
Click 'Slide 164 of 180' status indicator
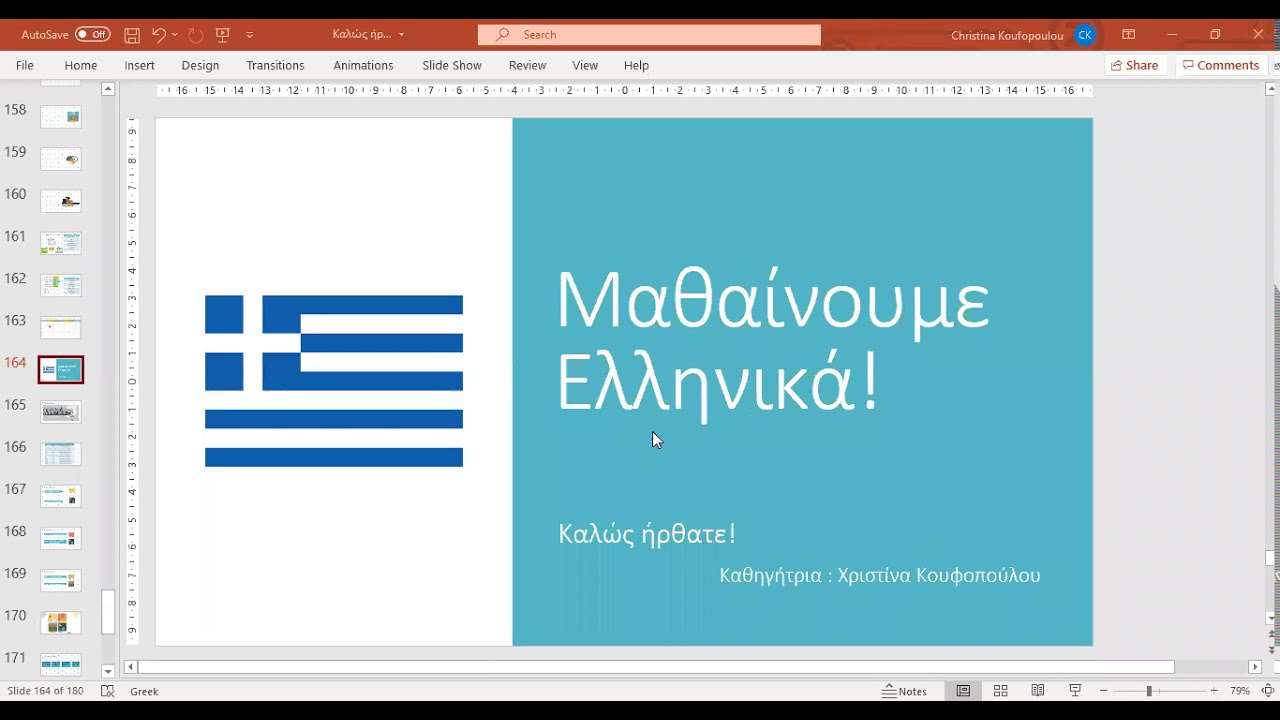46,691
